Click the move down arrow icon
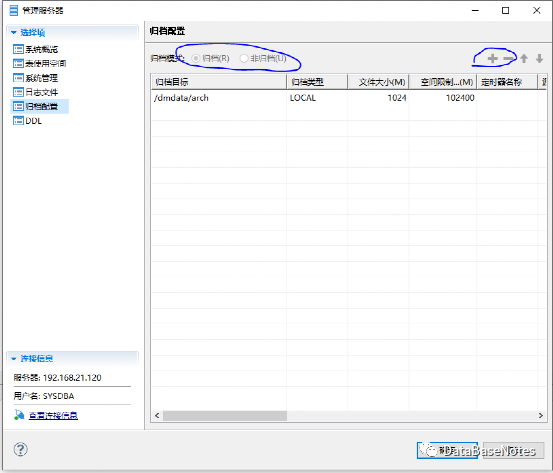Image resolution: width=553 pixels, height=473 pixels. click(539, 59)
